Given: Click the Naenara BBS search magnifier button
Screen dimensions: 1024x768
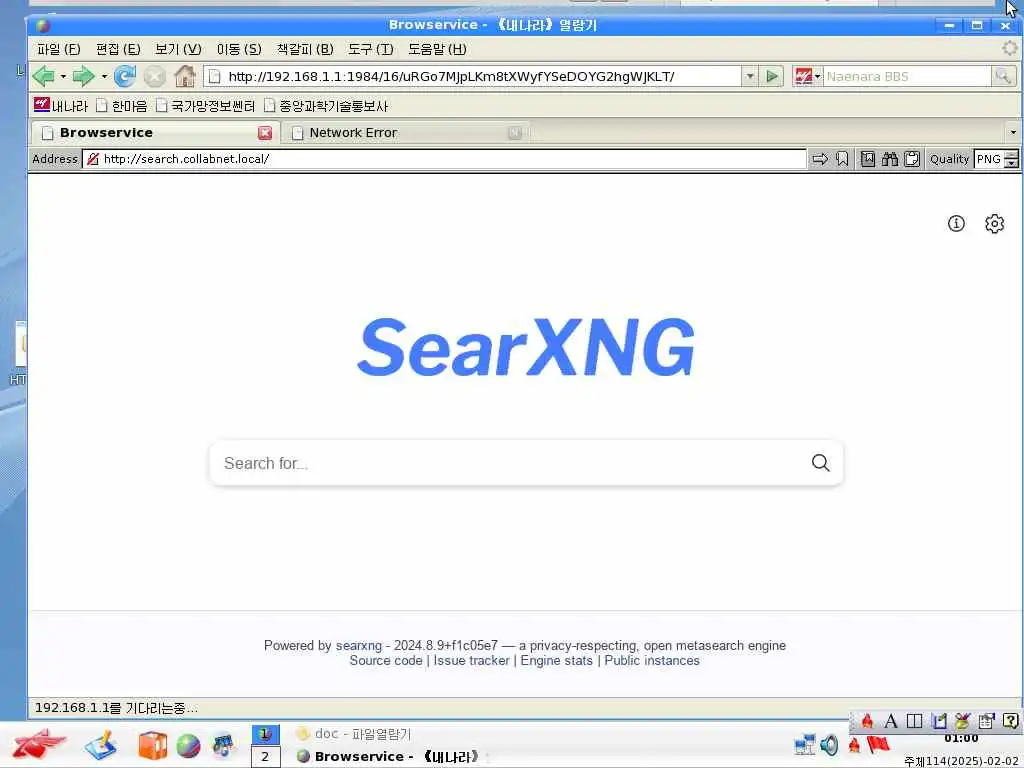Looking at the screenshot, I should pos(1003,76).
